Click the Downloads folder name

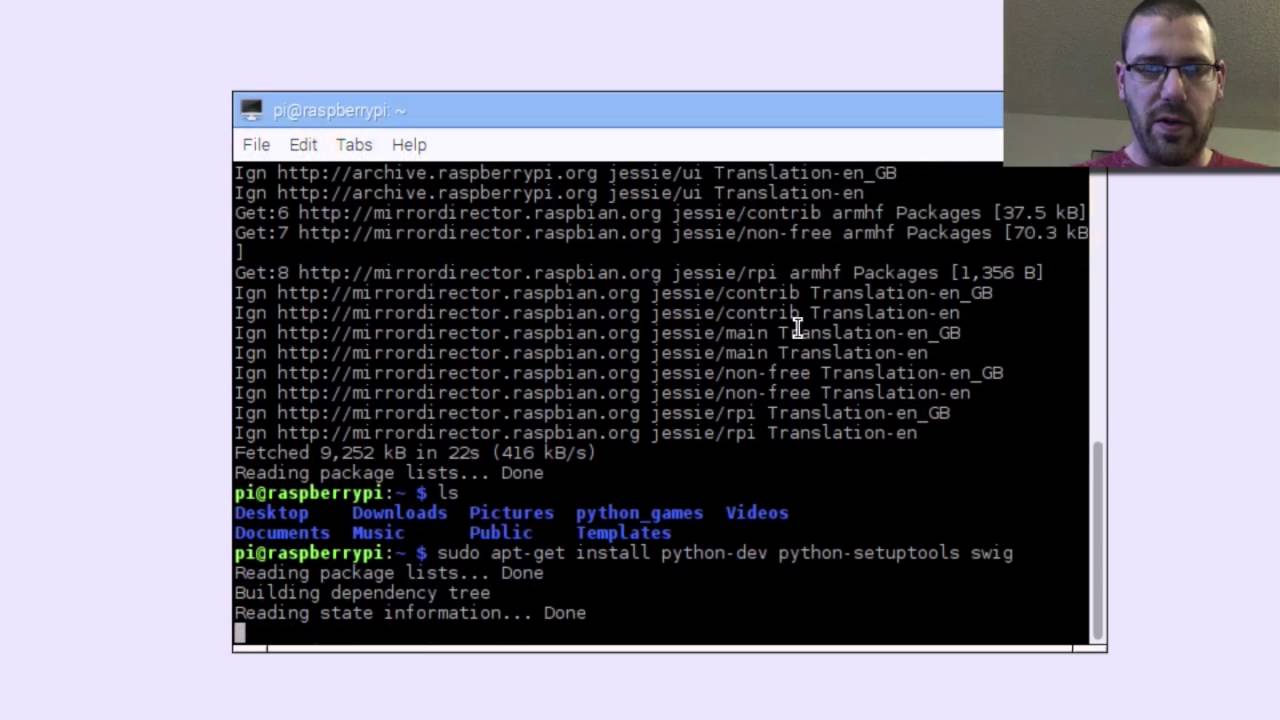[399, 513]
